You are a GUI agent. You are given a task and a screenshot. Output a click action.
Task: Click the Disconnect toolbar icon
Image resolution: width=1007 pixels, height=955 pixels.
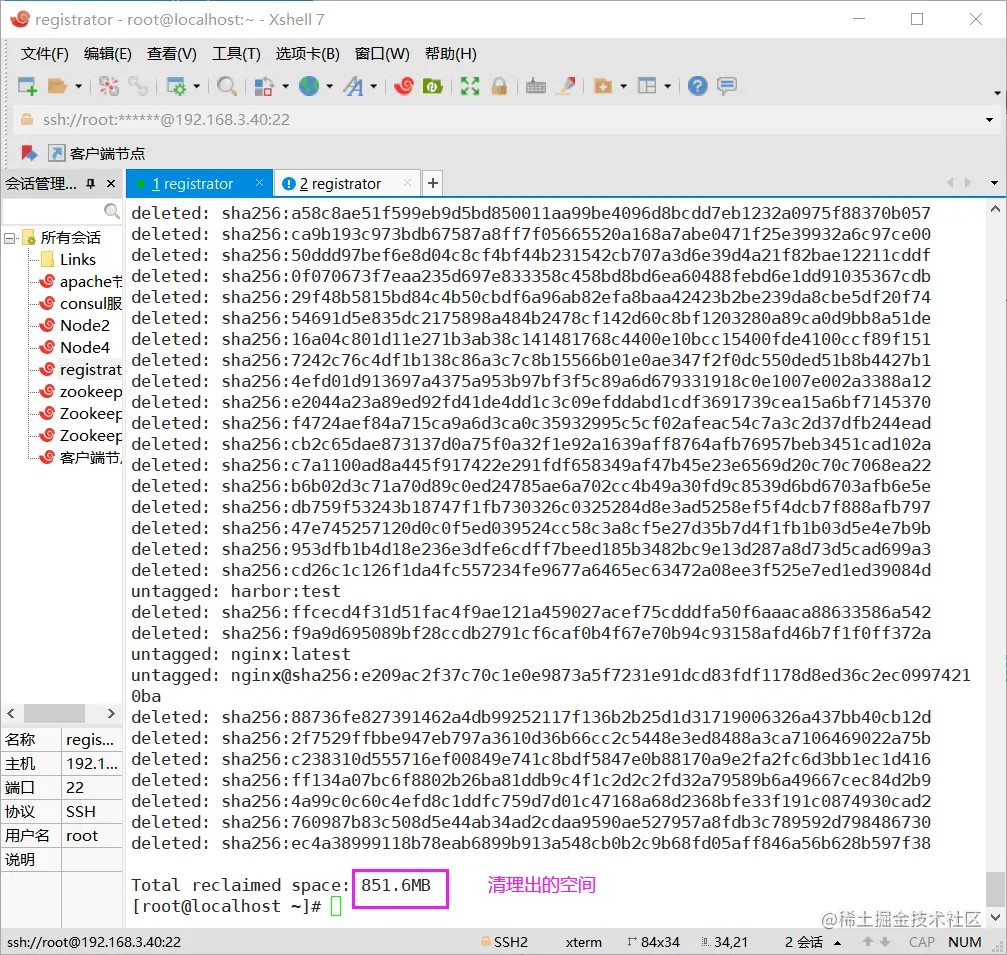click(x=109, y=86)
